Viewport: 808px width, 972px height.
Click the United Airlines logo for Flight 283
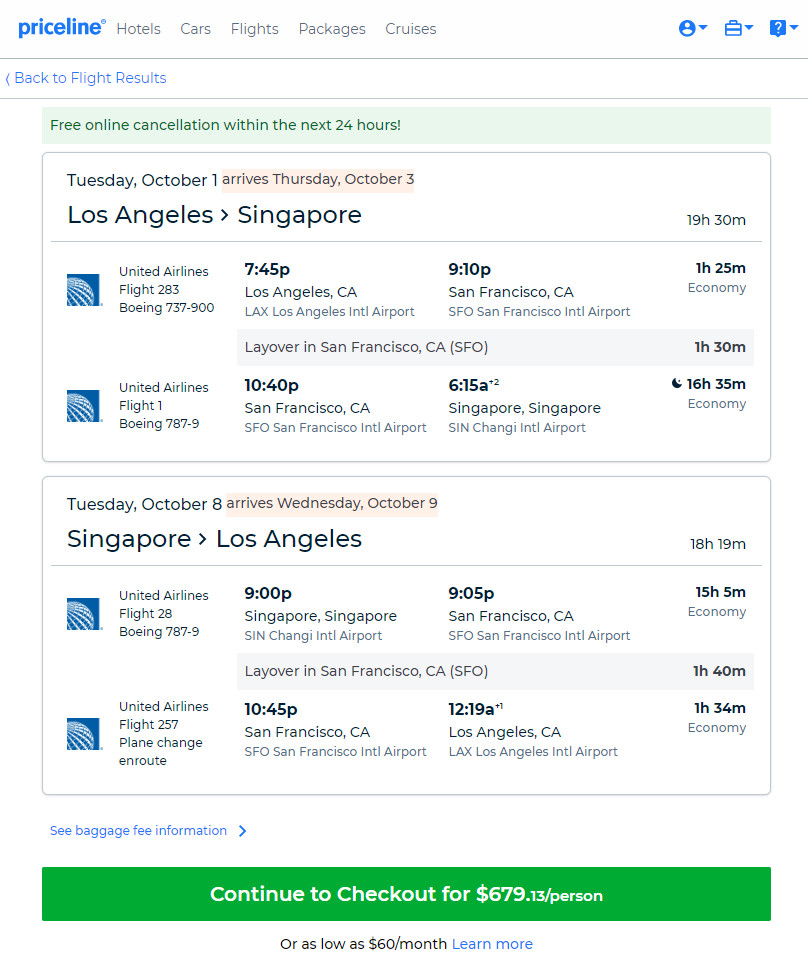83,289
